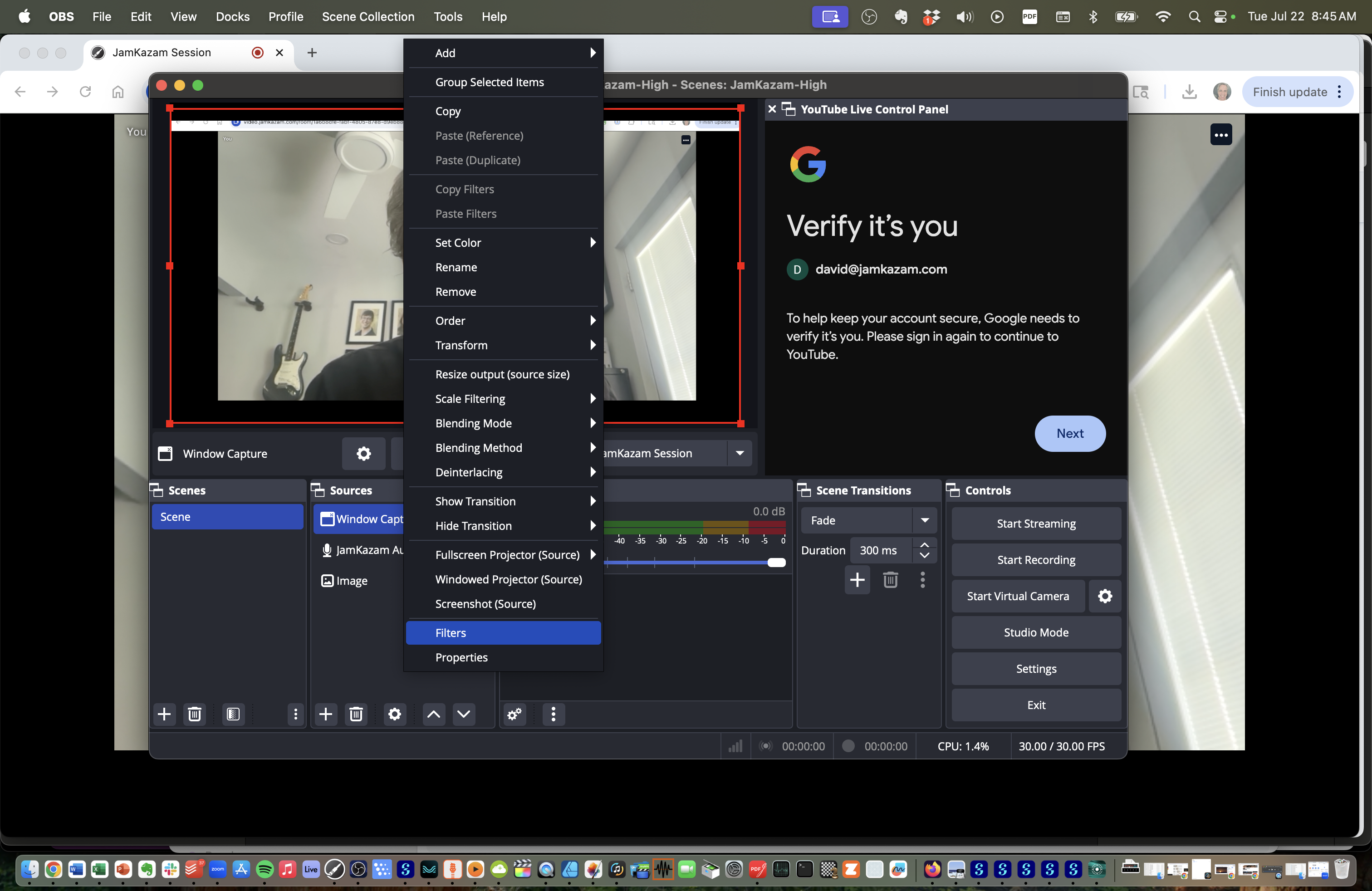Screen dimensions: 1372x891
Task: Toggle Start Virtual Camera
Action: (1018, 596)
